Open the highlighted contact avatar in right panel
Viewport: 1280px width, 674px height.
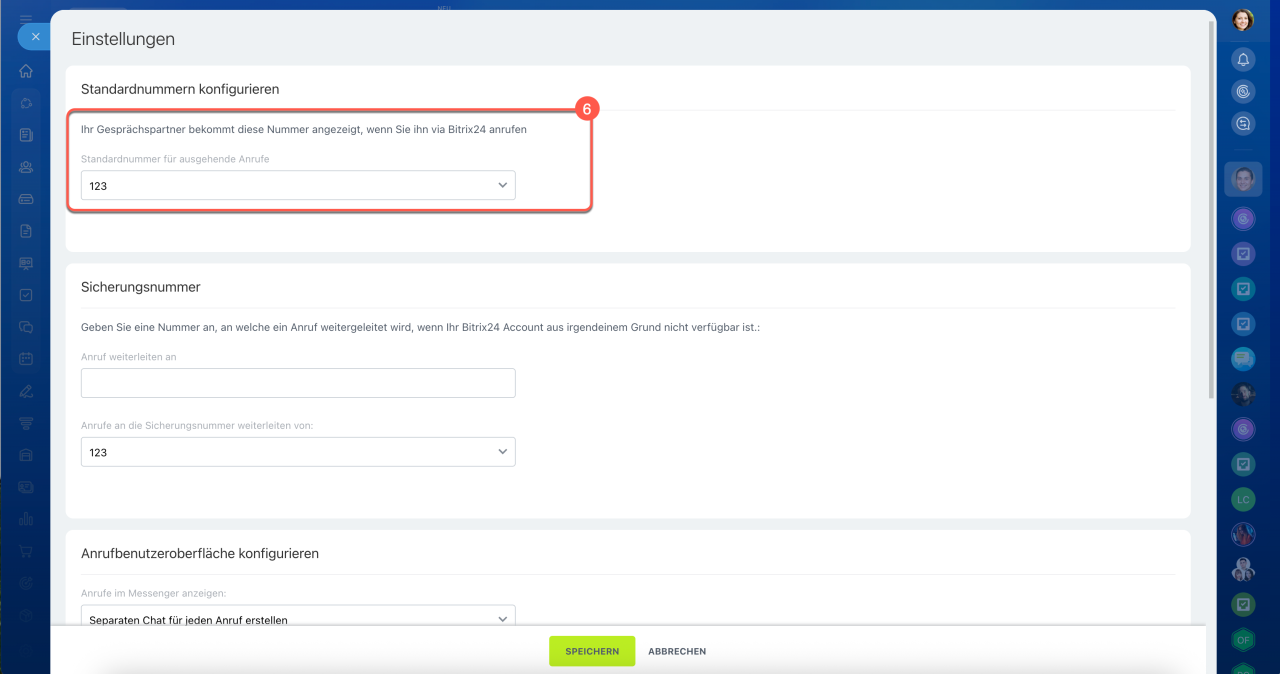pyautogui.click(x=1243, y=179)
